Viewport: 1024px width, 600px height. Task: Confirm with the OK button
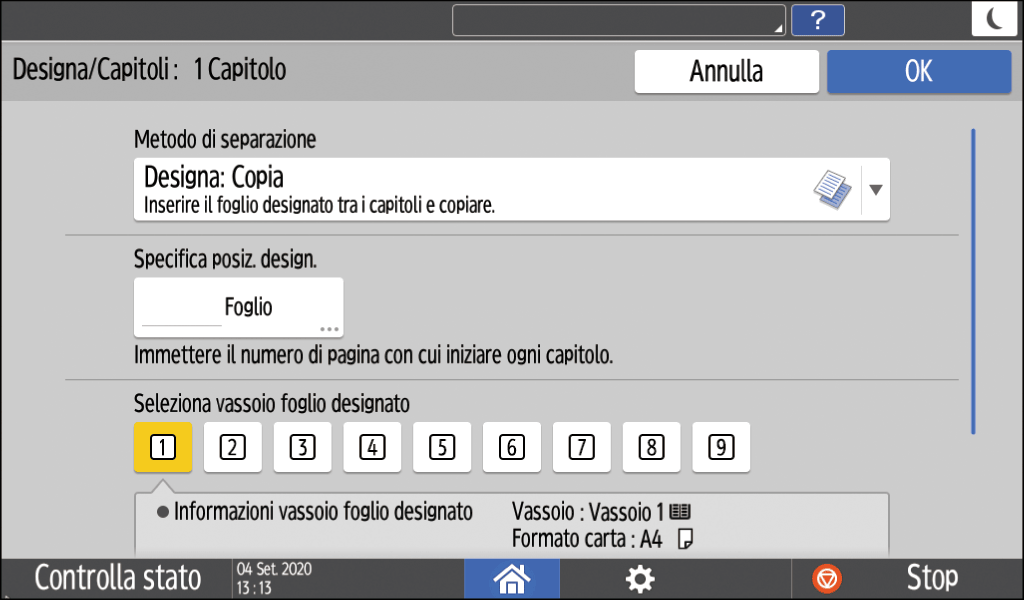click(x=918, y=72)
